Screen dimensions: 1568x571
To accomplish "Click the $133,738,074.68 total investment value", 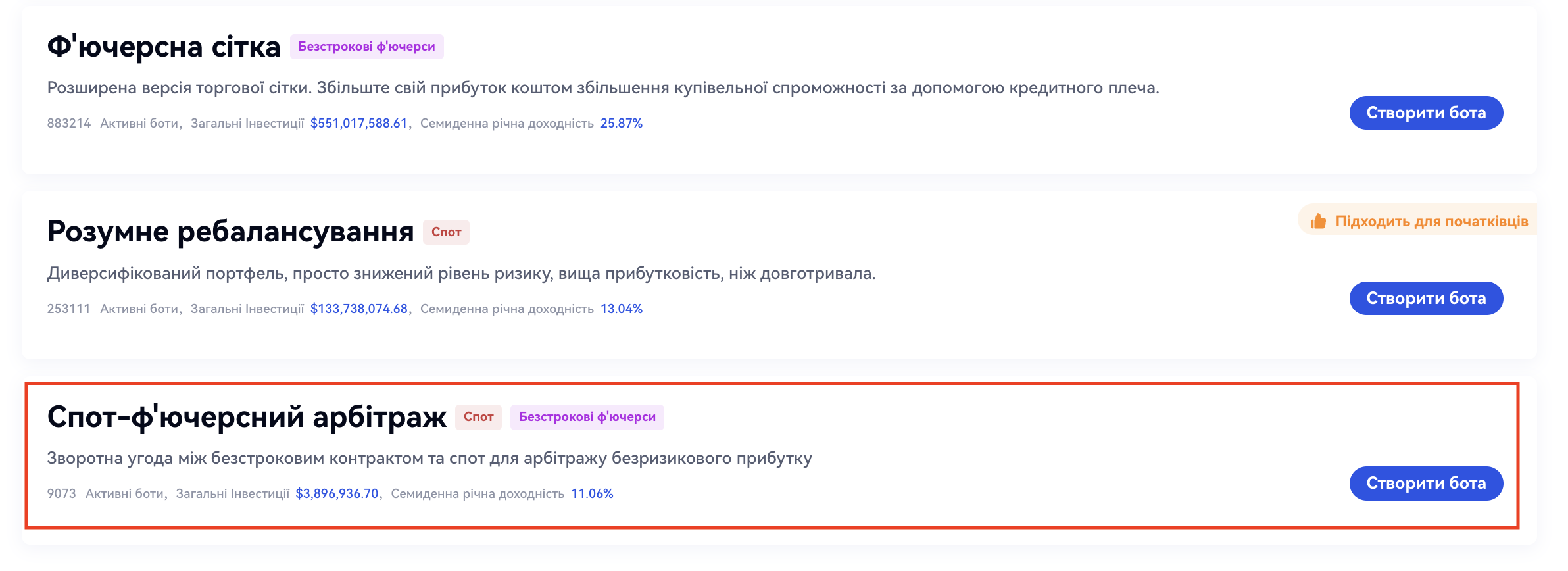I will point(358,309).
